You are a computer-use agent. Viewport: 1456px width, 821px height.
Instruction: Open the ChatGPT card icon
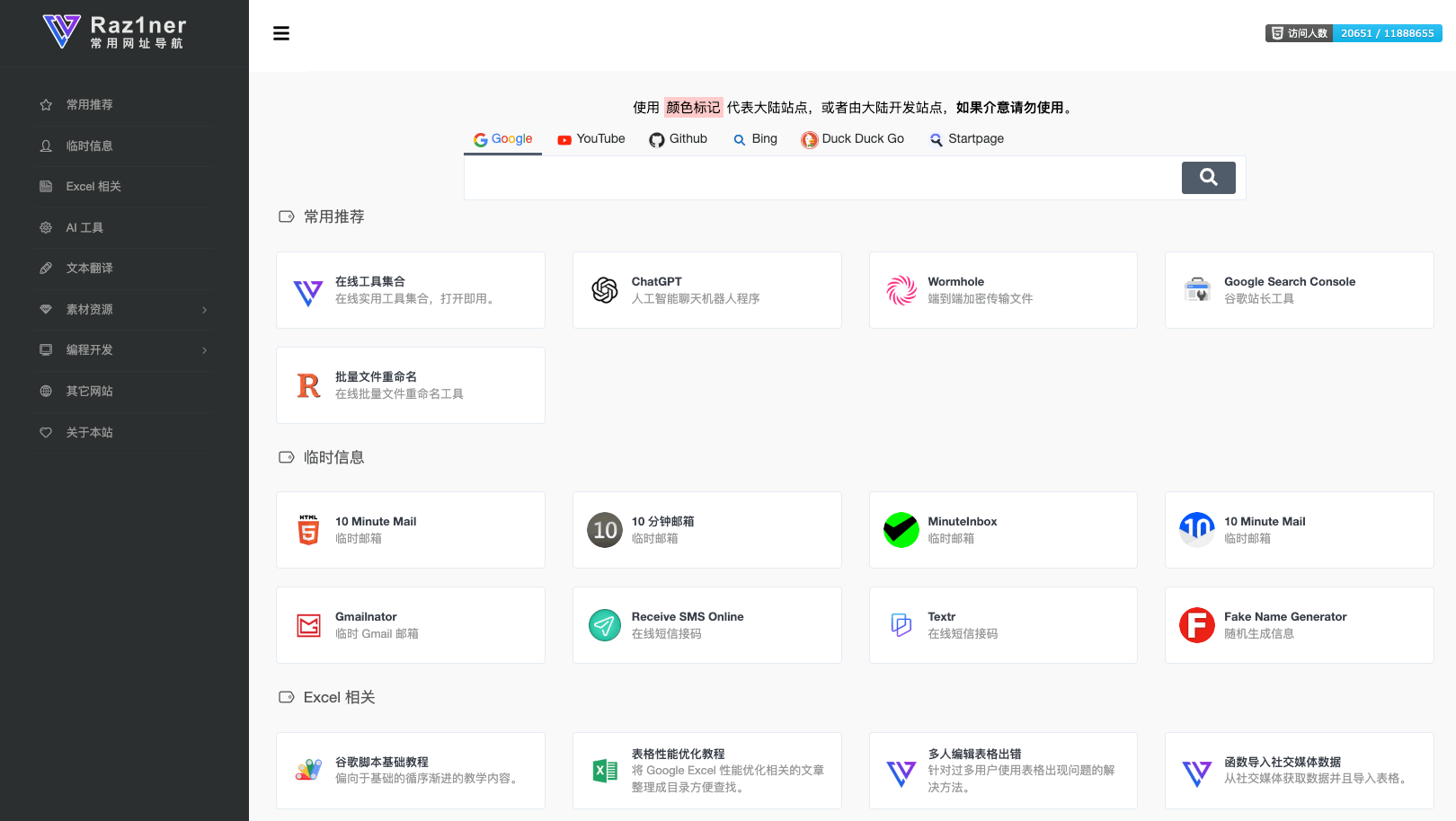pos(605,290)
